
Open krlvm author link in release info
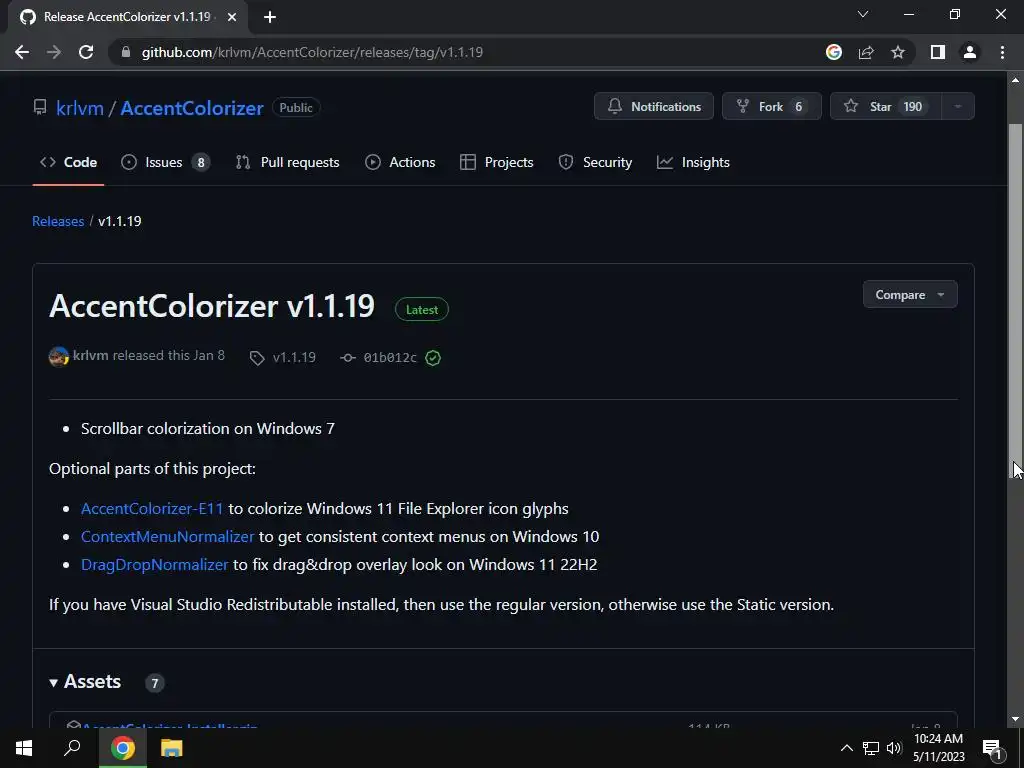pos(90,355)
